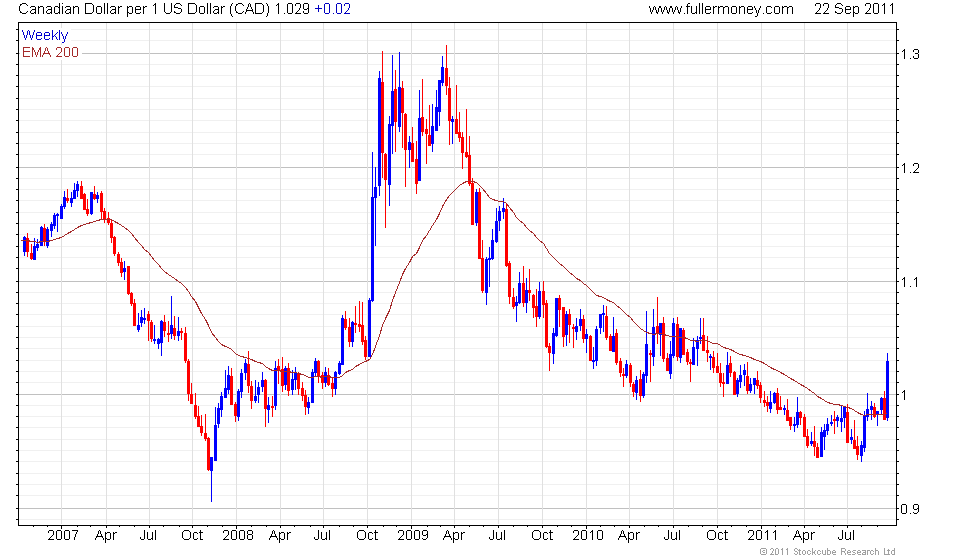Click the Apr label belonging to year 2007
The height and width of the screenshot is (560, 980).
(106, 536)
